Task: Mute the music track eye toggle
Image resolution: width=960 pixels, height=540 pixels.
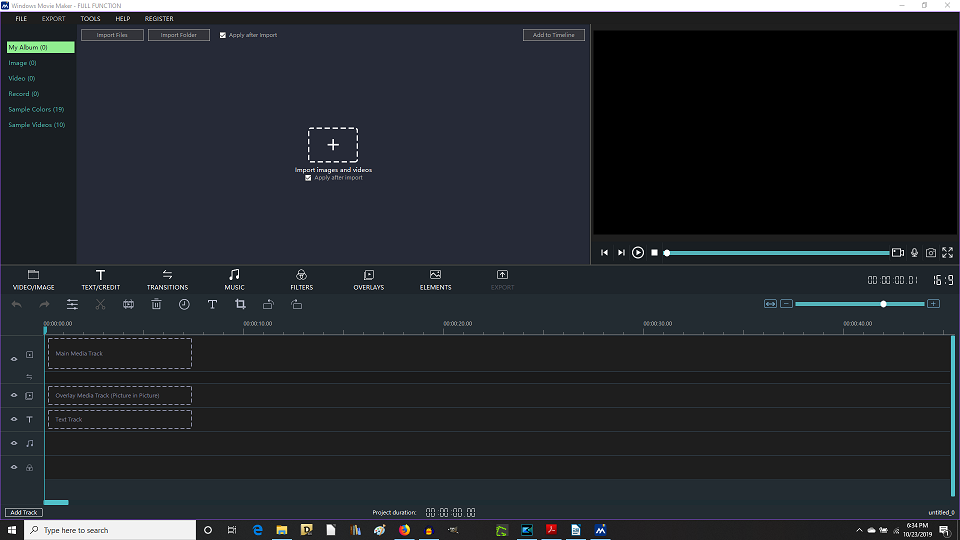Action: tap(13, 443)
